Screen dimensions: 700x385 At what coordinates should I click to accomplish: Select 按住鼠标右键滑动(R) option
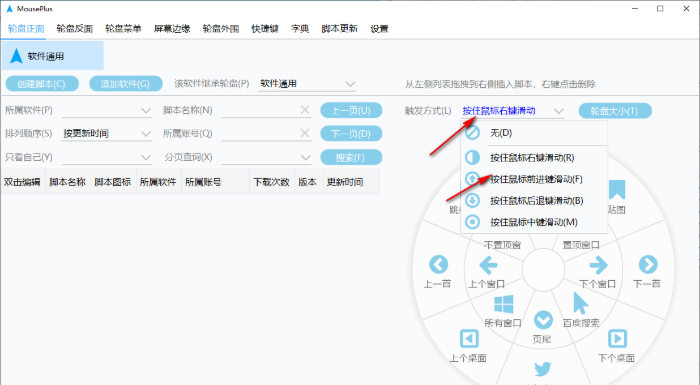pos(534,158)
